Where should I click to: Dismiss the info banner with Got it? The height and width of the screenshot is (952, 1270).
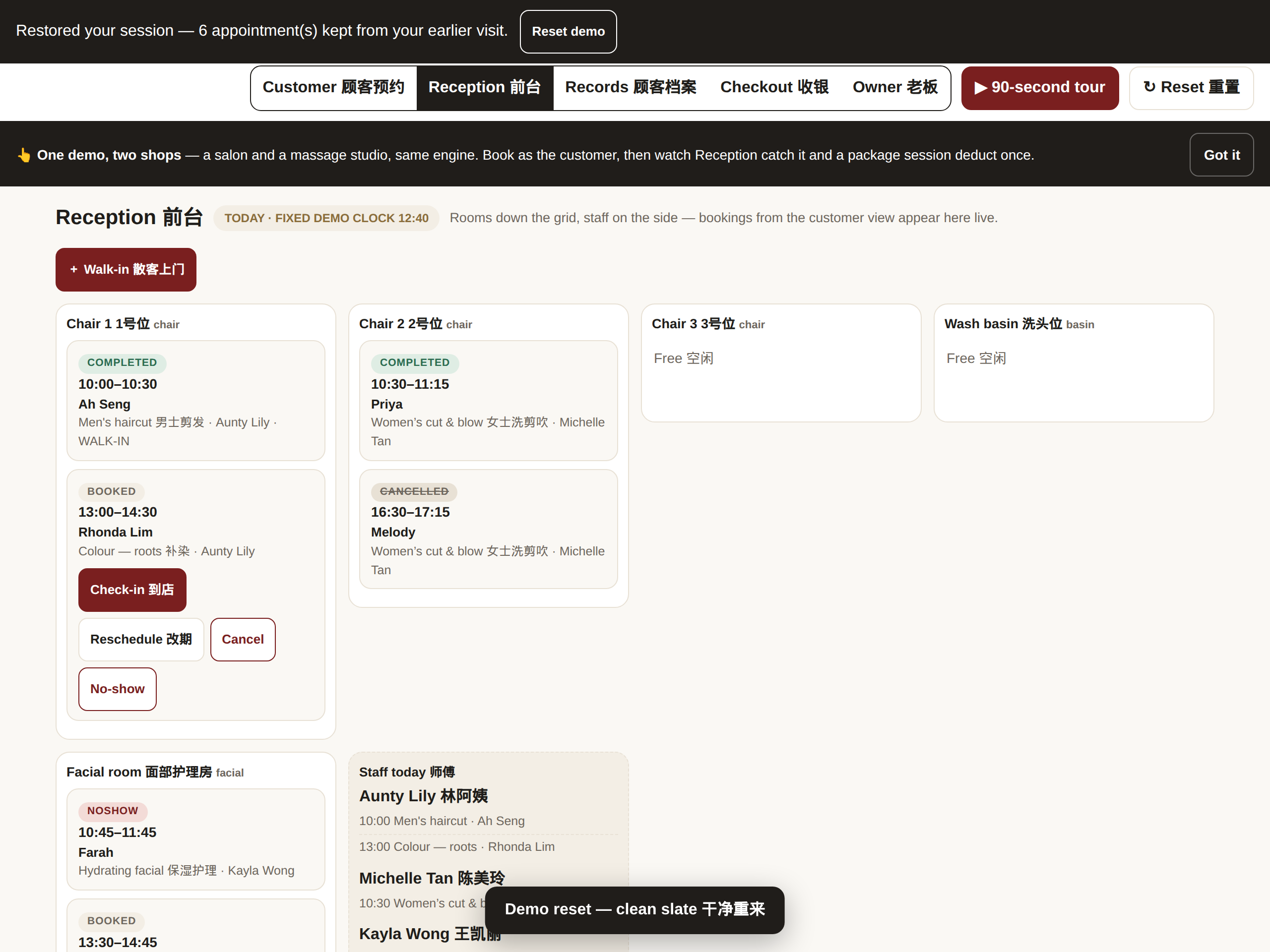click(1221, 155)
